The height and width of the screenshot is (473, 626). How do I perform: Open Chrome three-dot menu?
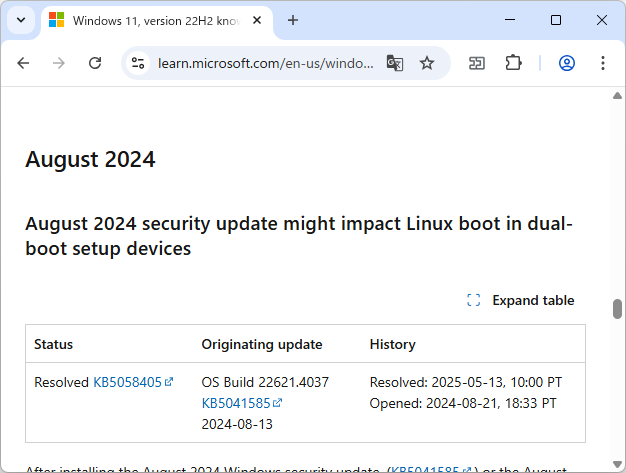tap(603, 63)
